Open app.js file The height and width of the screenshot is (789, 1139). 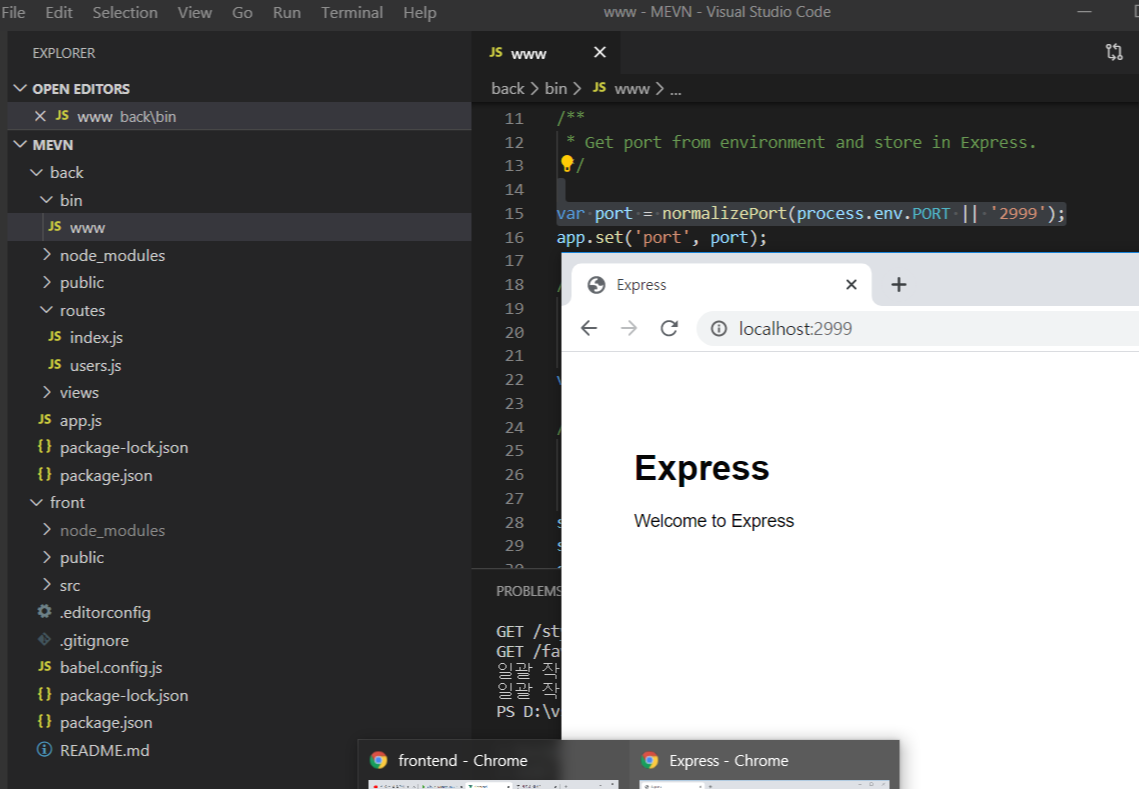coord(239,420)
